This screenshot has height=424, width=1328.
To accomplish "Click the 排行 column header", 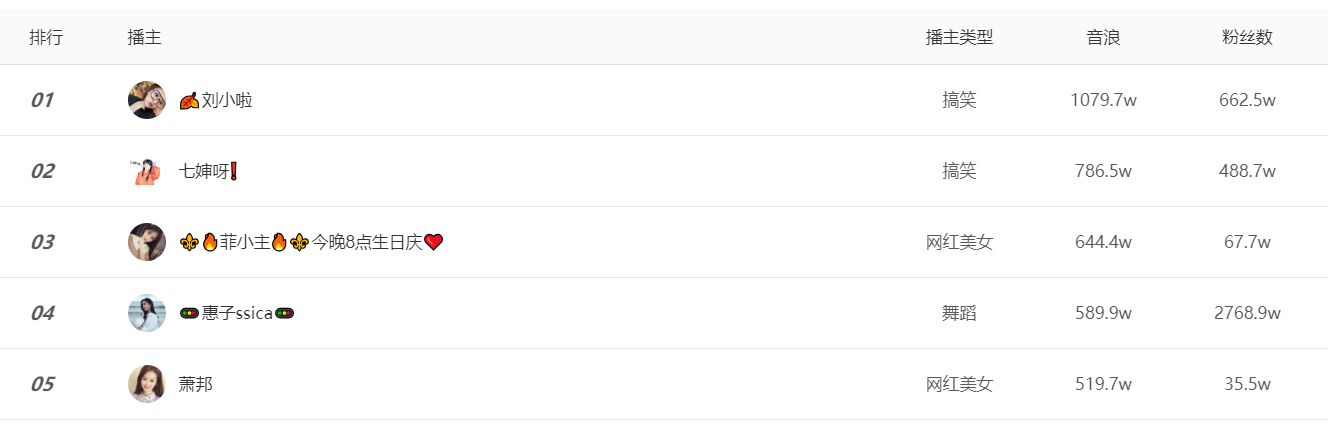I will pos(46,38).
